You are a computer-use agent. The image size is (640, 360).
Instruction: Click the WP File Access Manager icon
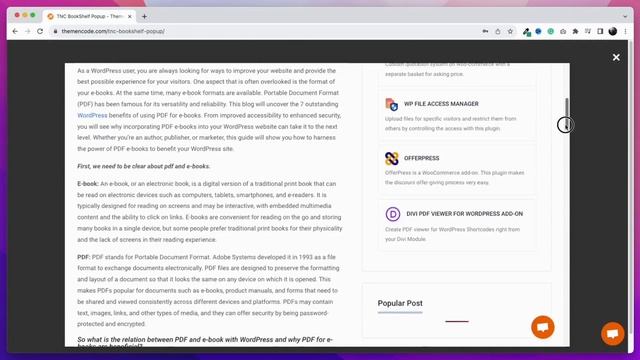point(391,104)
